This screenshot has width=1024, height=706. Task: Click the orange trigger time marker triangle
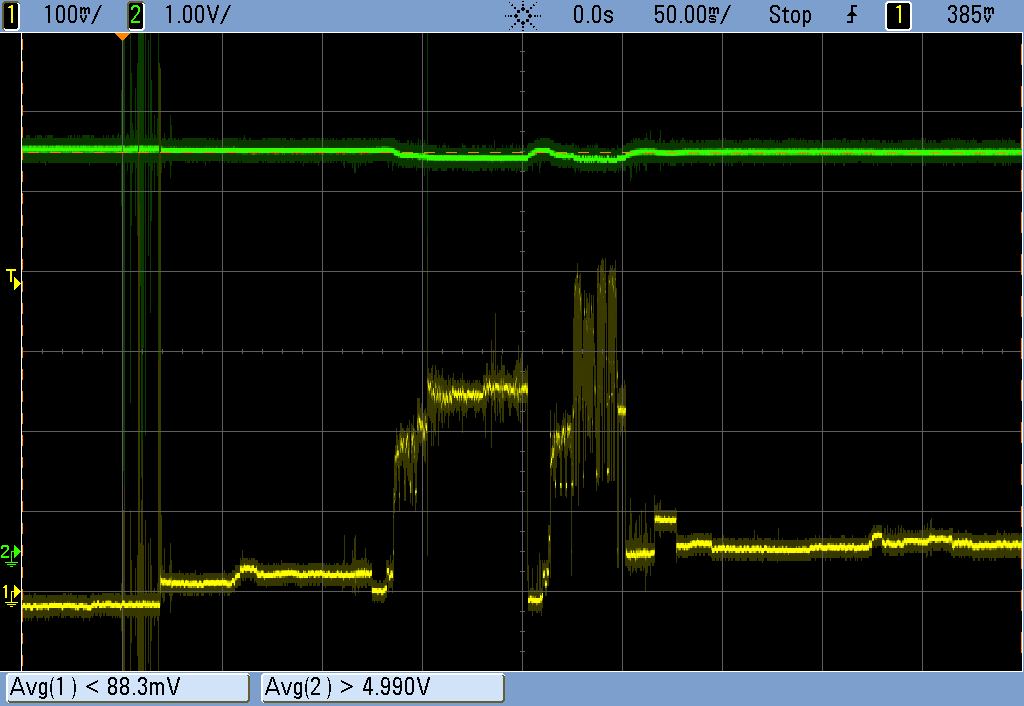(122, 37)
